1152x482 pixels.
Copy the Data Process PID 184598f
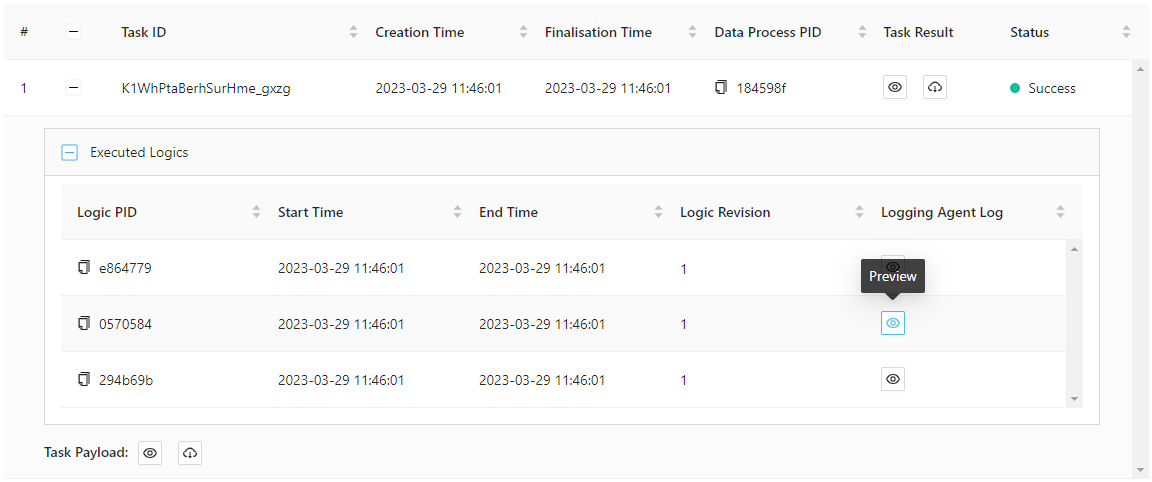pos(721,88)
